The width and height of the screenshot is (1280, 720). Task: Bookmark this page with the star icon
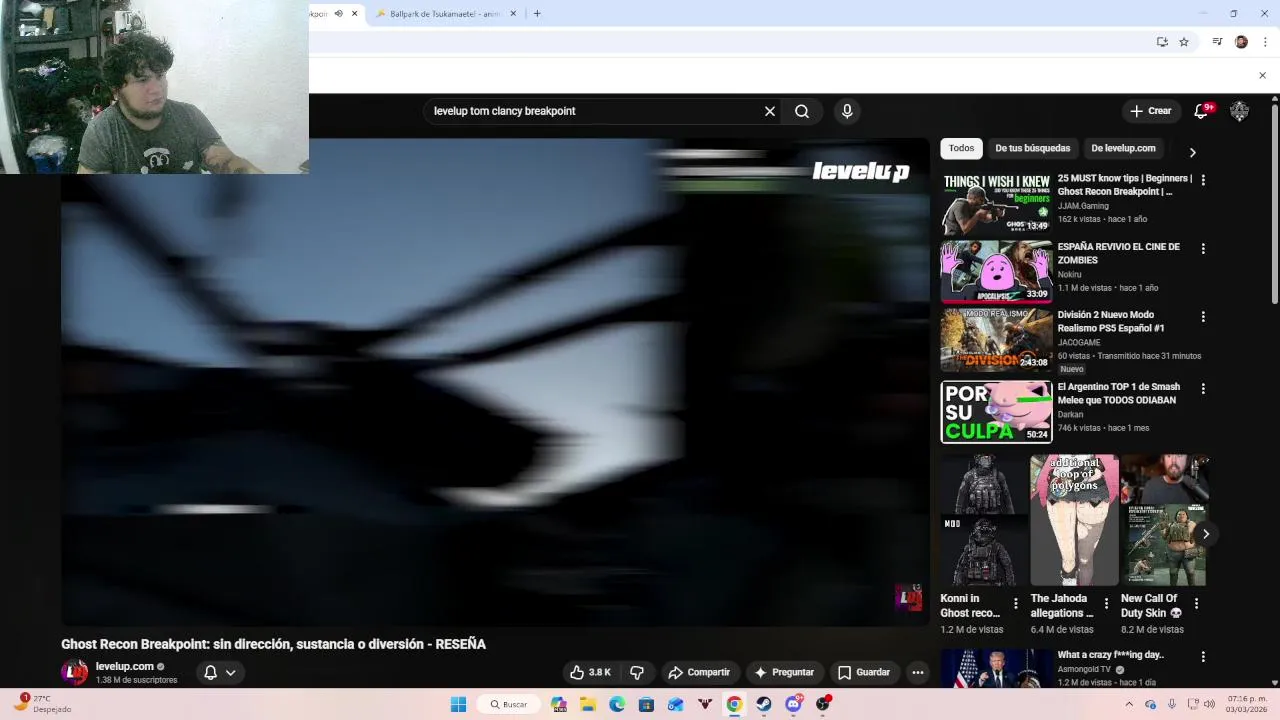[1184, 42]
